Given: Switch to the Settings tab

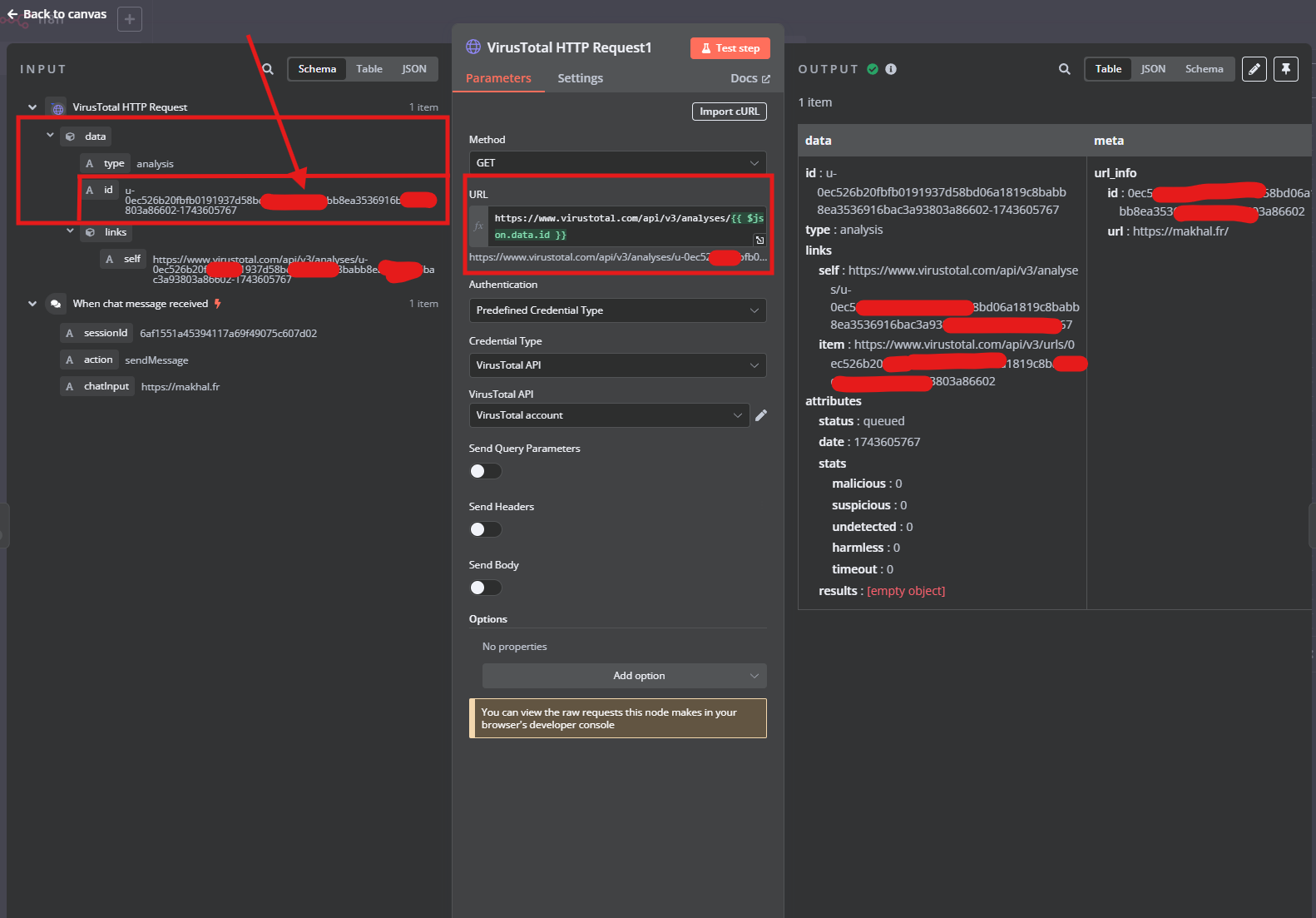Looking at the screenshot, I should [580, 78].
